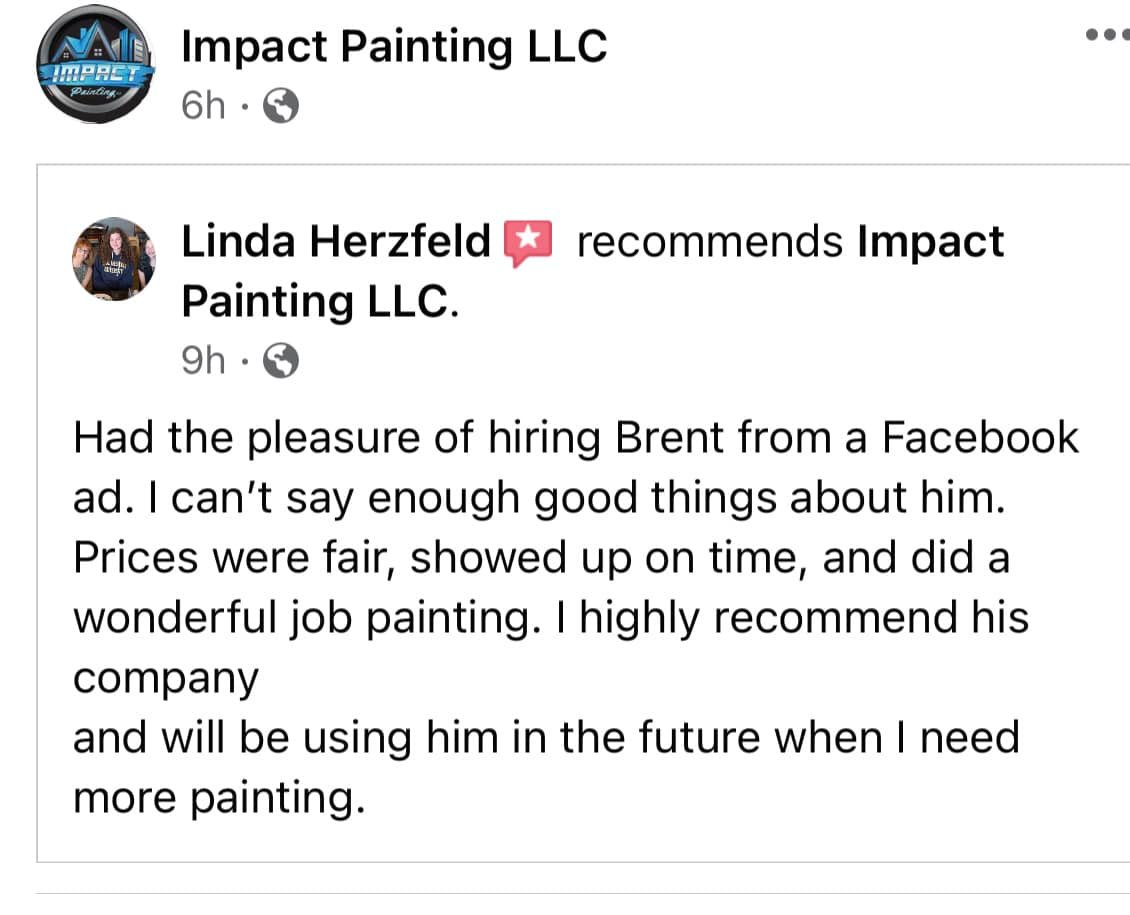Click the line reading company alone
The width and height of the screenshot is (1130, 915).
[x=166, y=679]
